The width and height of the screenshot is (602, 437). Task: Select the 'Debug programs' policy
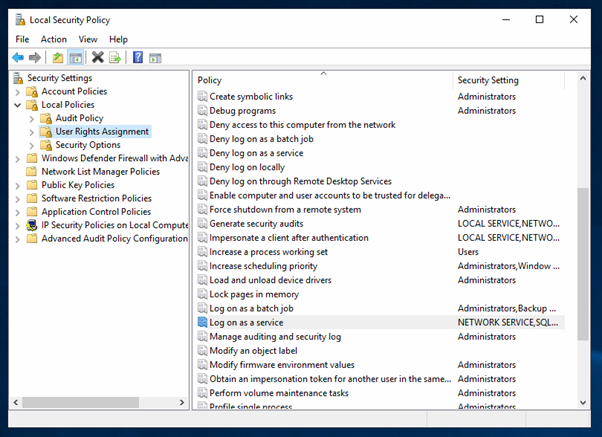tap(243, 111)
